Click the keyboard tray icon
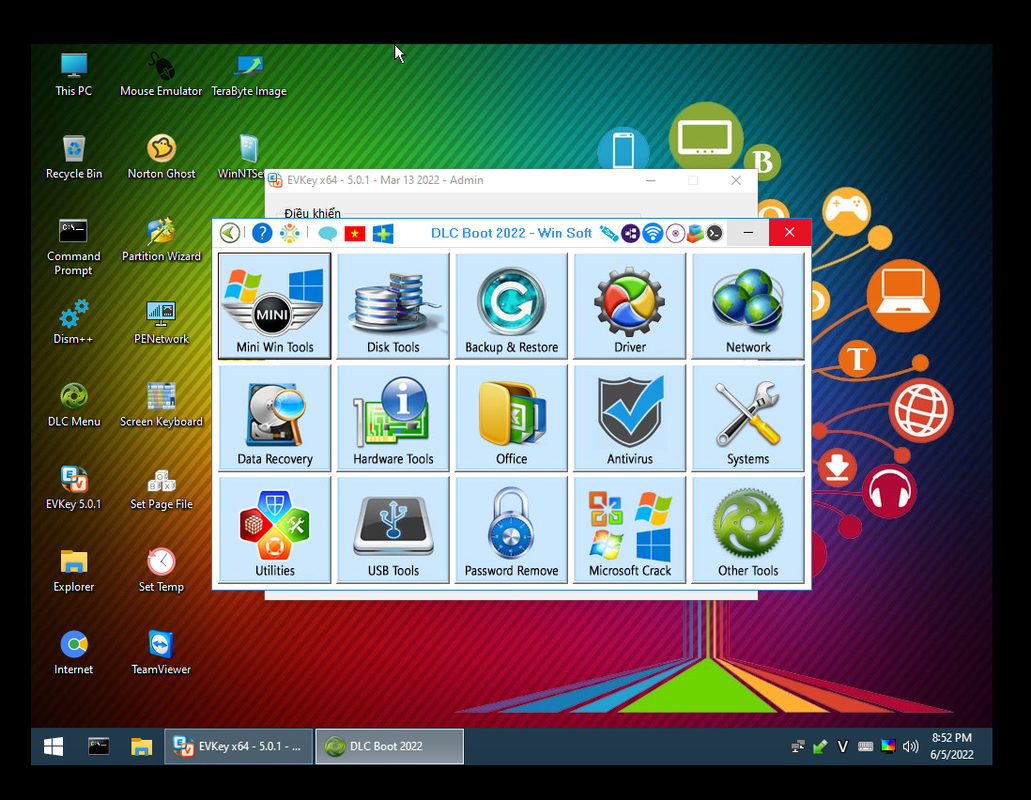Viewport: 1031px width, 800px height. [865, 746]
